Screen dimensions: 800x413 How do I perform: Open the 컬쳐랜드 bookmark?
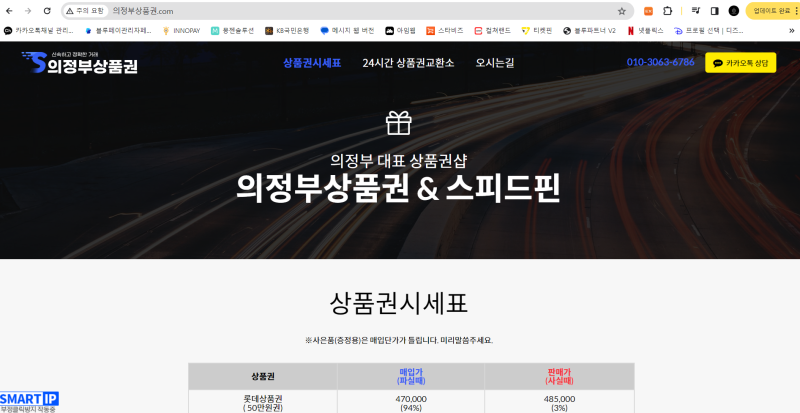pyautogui.click(x=492, y=31)
